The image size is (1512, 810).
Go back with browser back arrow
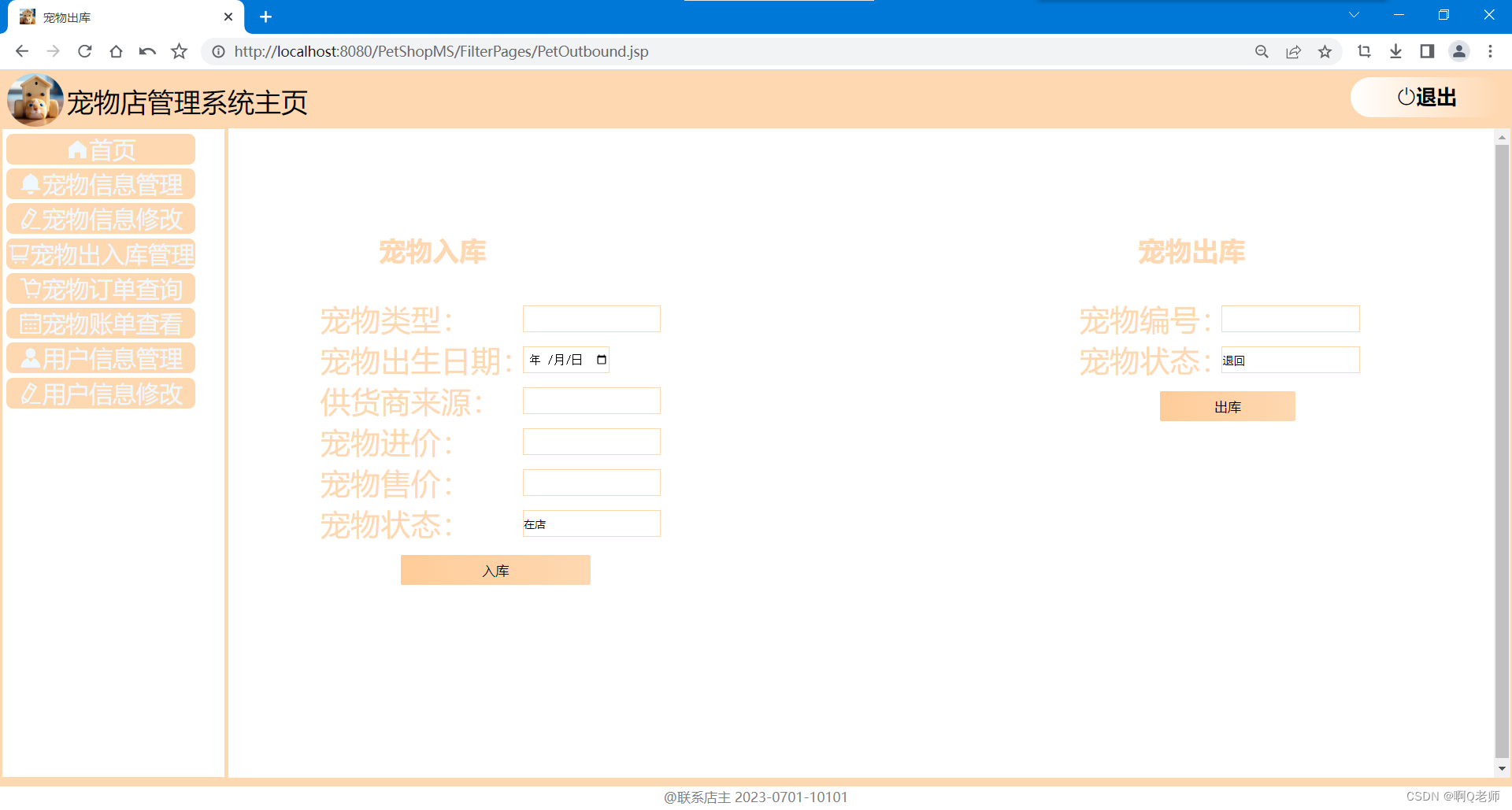coord(22,51)
